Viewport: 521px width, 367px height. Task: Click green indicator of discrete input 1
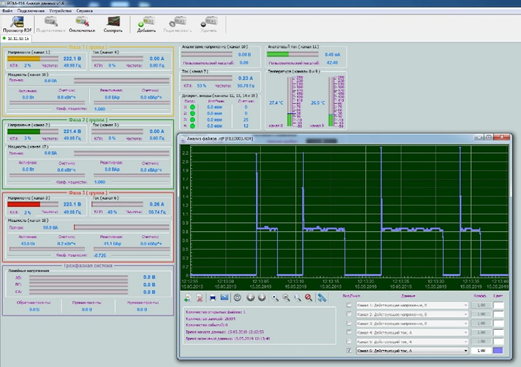click(192, 107)
